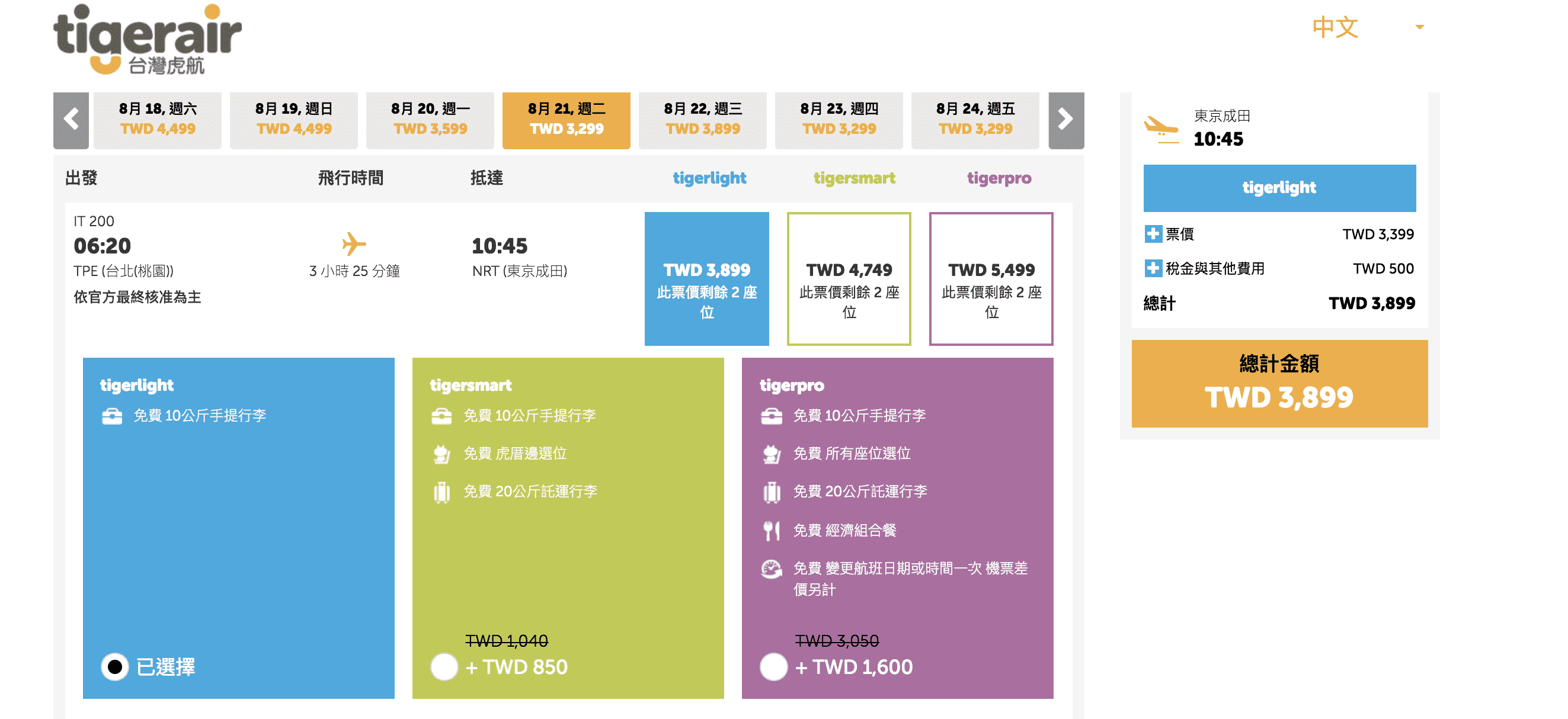Click the blue tigerlight summary header
The height and width of the screenshot is (719, 1568).
[1279, 188]
